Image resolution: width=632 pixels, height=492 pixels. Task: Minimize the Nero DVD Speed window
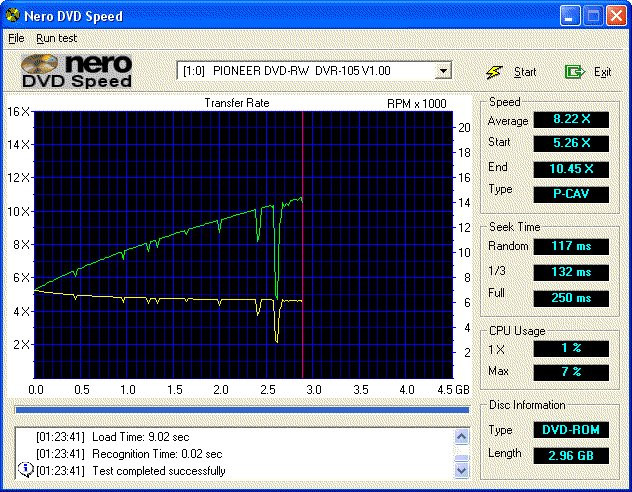click(x=570, y=16)
